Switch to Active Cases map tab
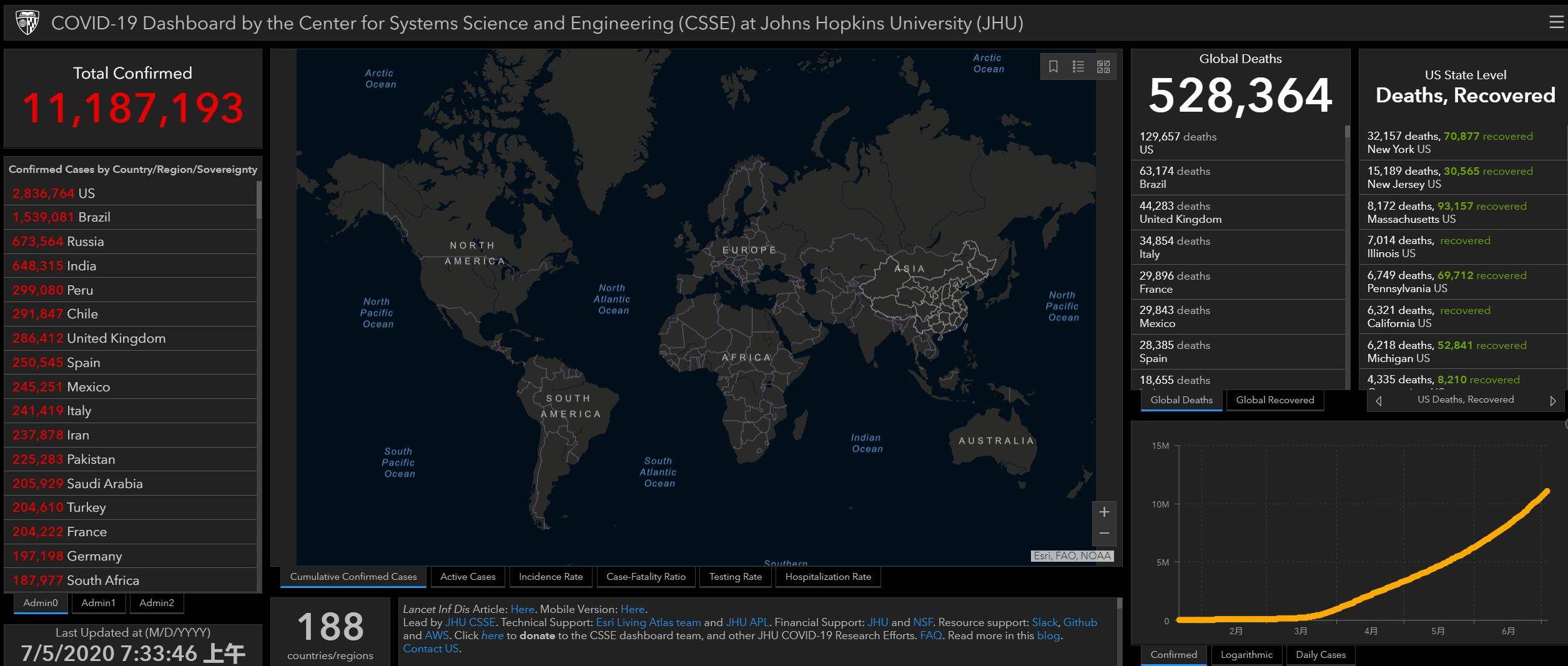This screenshot has height=666, width=1568. point(468,577)
